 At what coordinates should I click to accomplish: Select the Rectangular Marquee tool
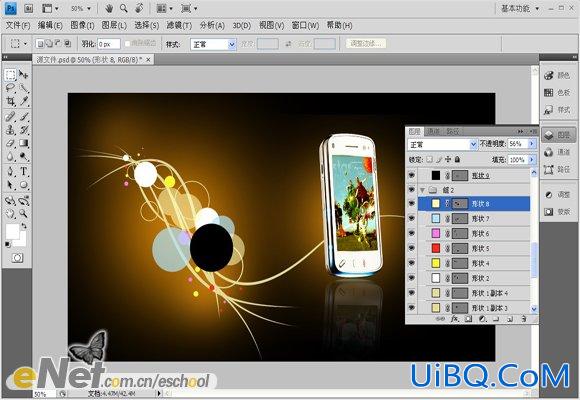coord(10,74)
